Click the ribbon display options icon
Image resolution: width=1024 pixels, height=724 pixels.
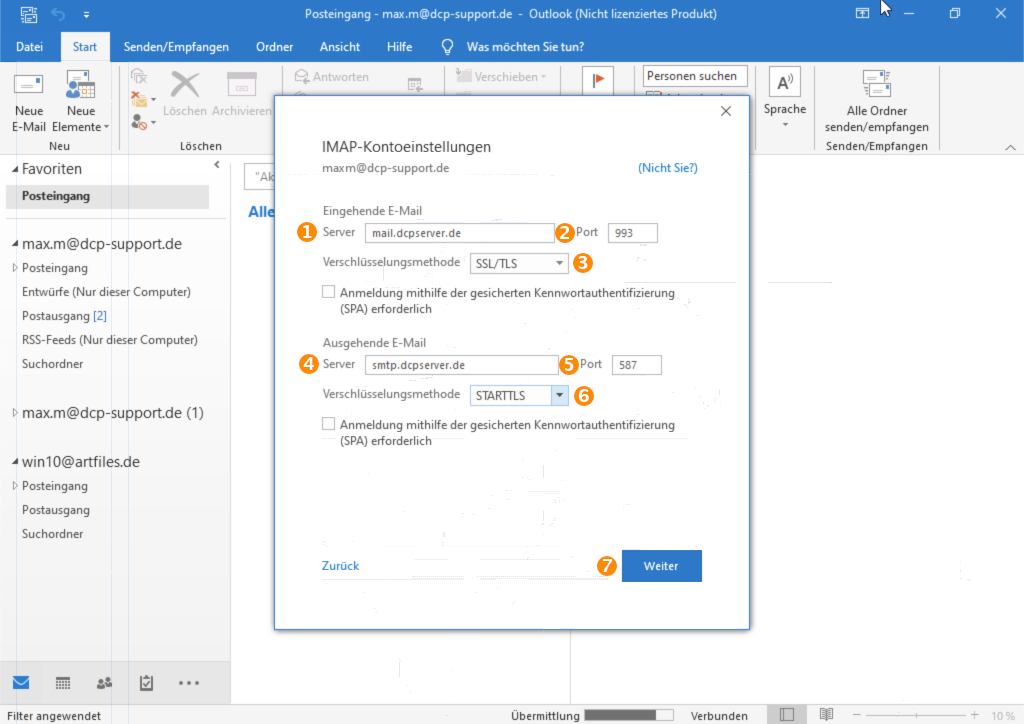[x=862, y=13]
